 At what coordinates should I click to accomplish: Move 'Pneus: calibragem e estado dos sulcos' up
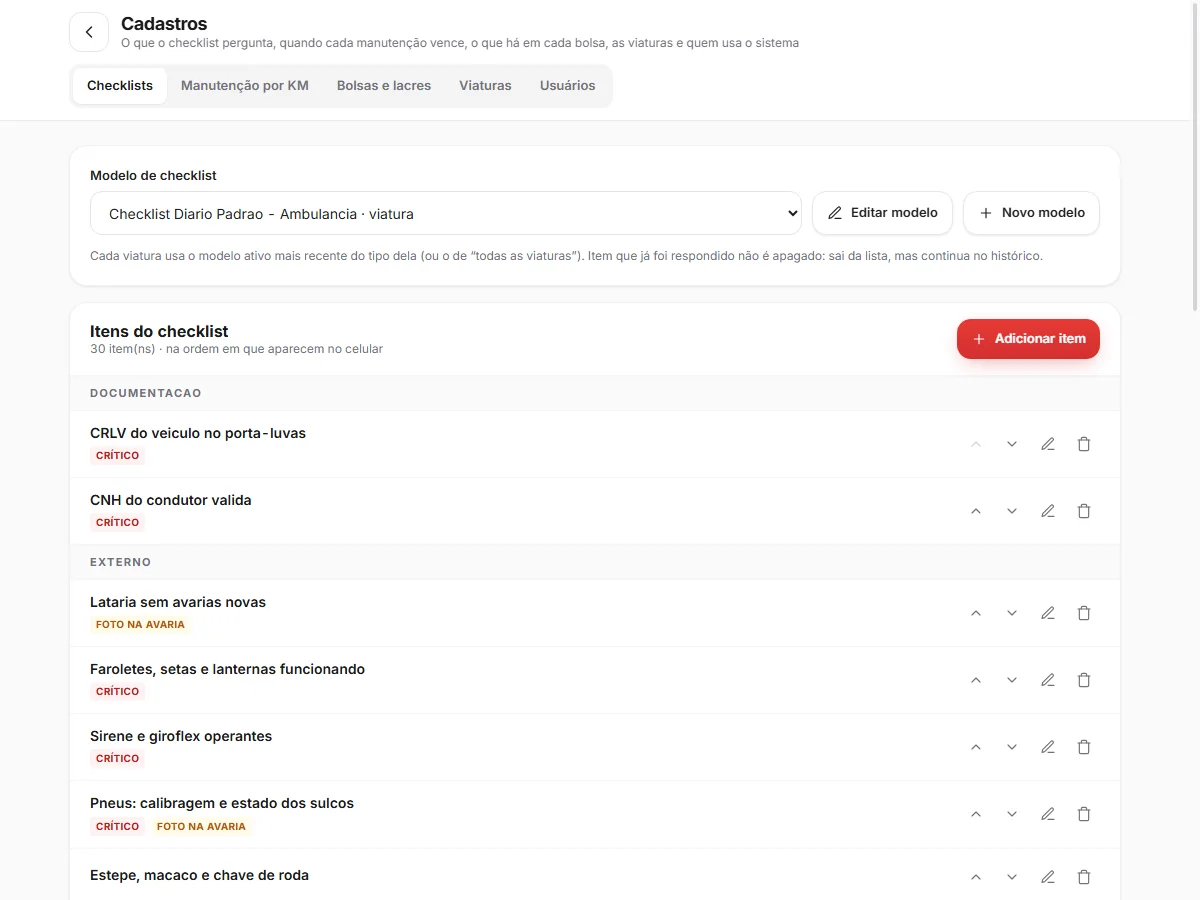point(976,814)
